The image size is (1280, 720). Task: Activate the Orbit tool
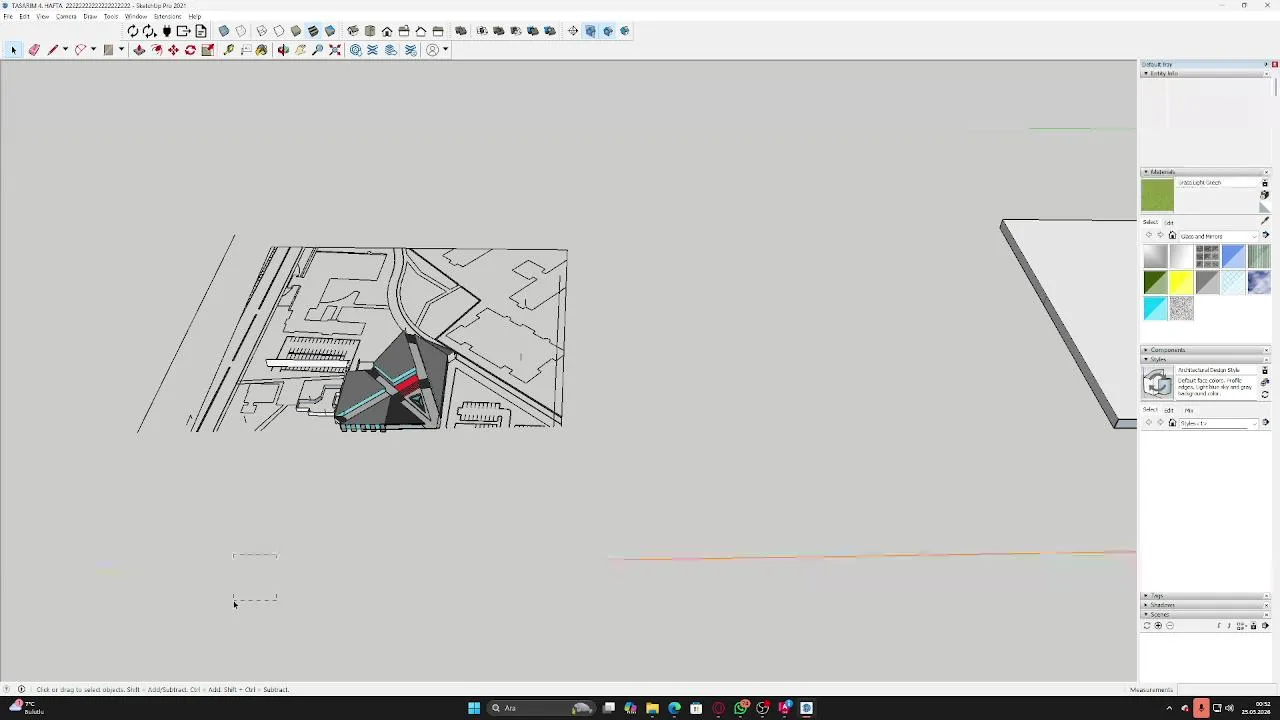283,50
